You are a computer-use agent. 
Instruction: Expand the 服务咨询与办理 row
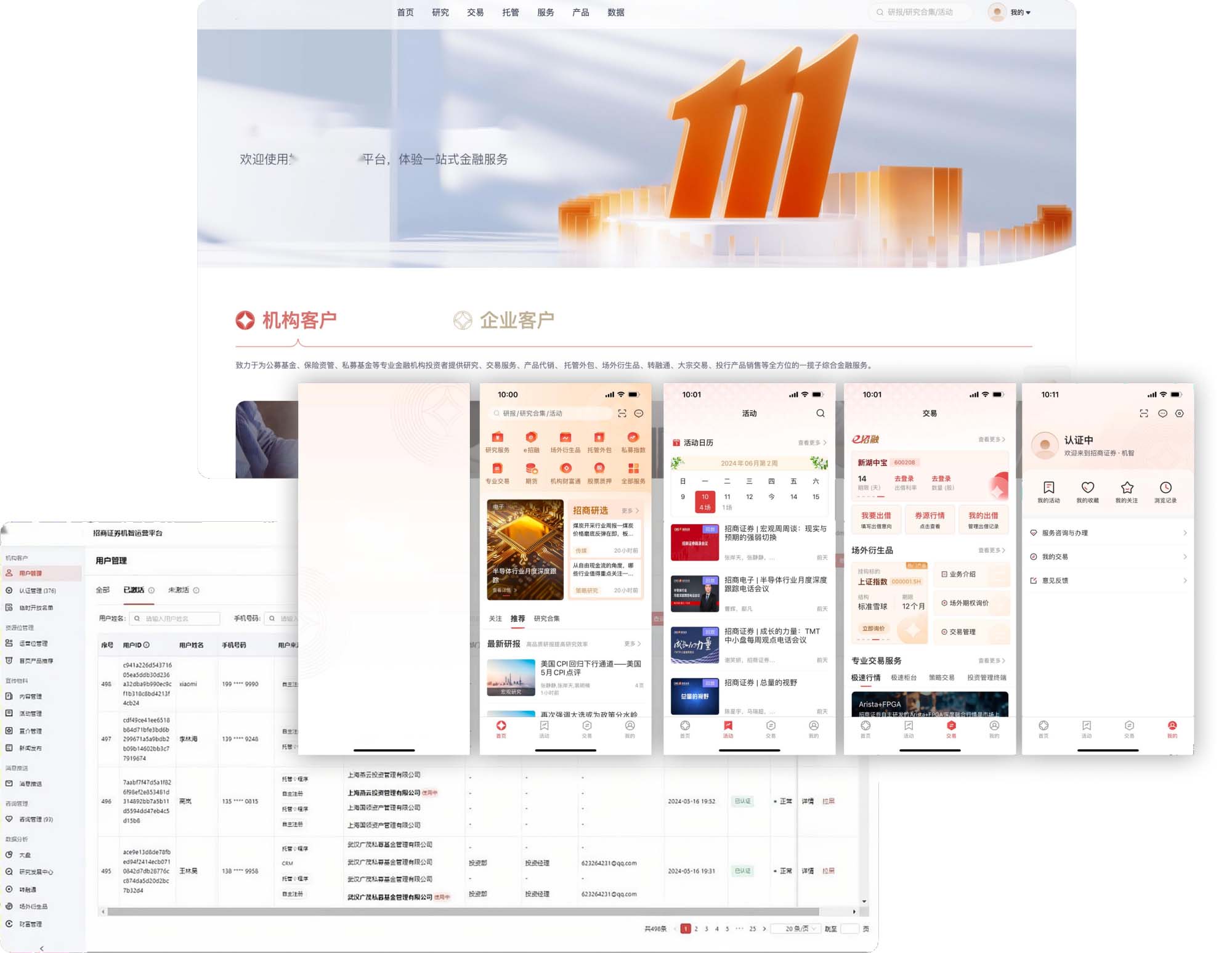(1108, 533)
